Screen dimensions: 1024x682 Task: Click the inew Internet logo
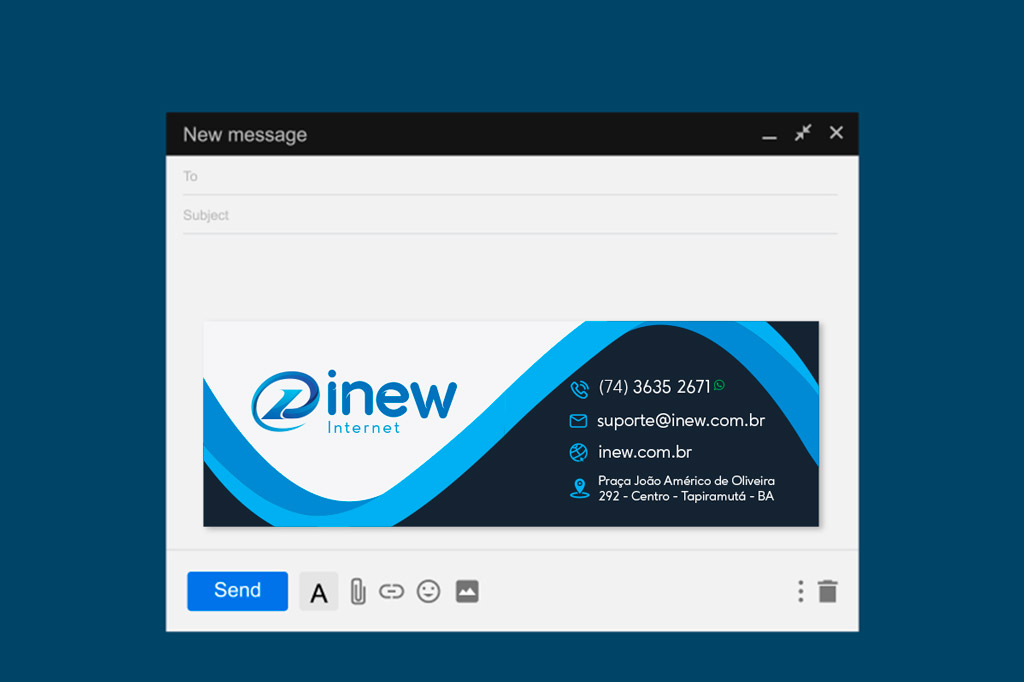(x=354, y=401)
